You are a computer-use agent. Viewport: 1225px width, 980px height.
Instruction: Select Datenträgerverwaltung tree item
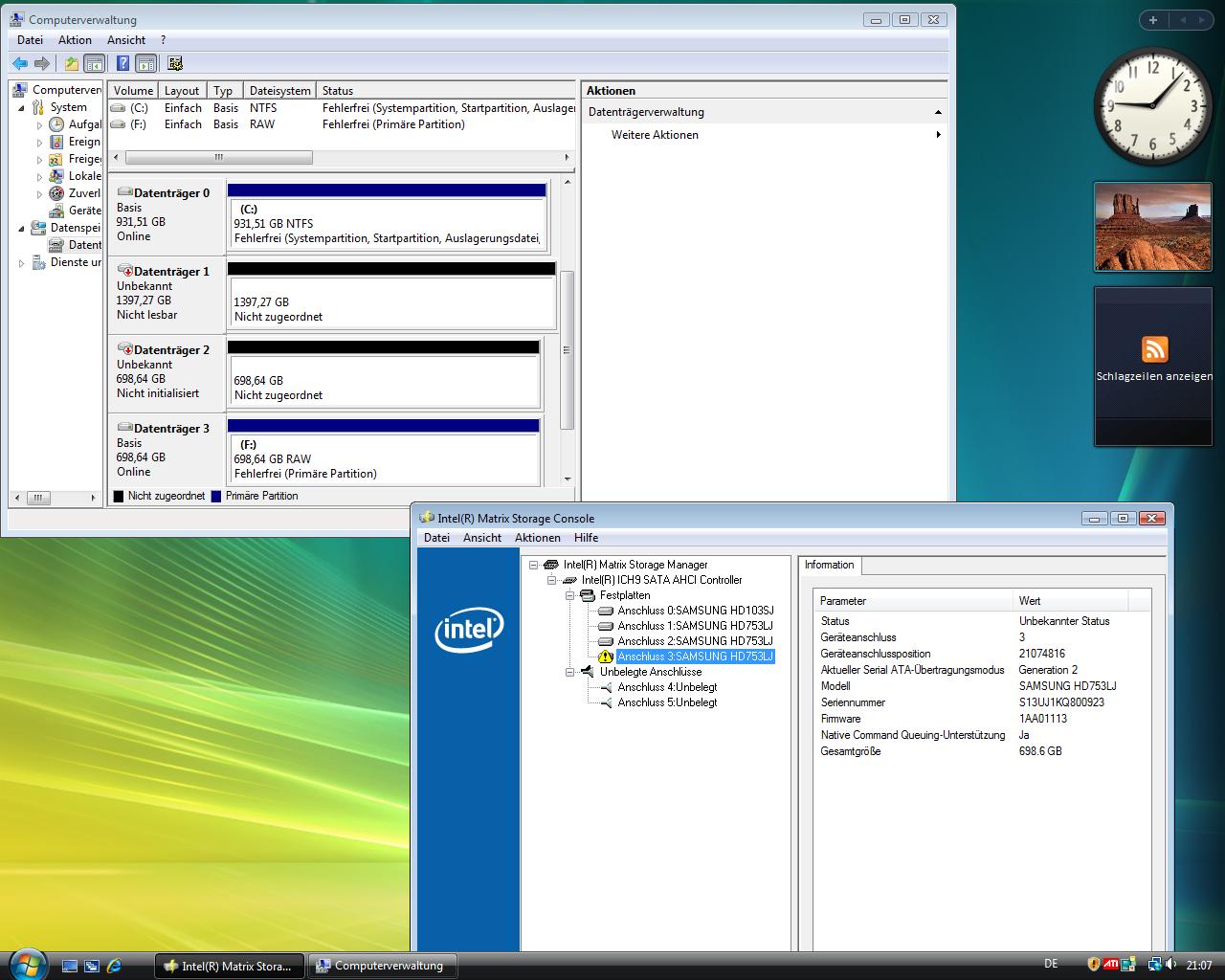point(76,245)
